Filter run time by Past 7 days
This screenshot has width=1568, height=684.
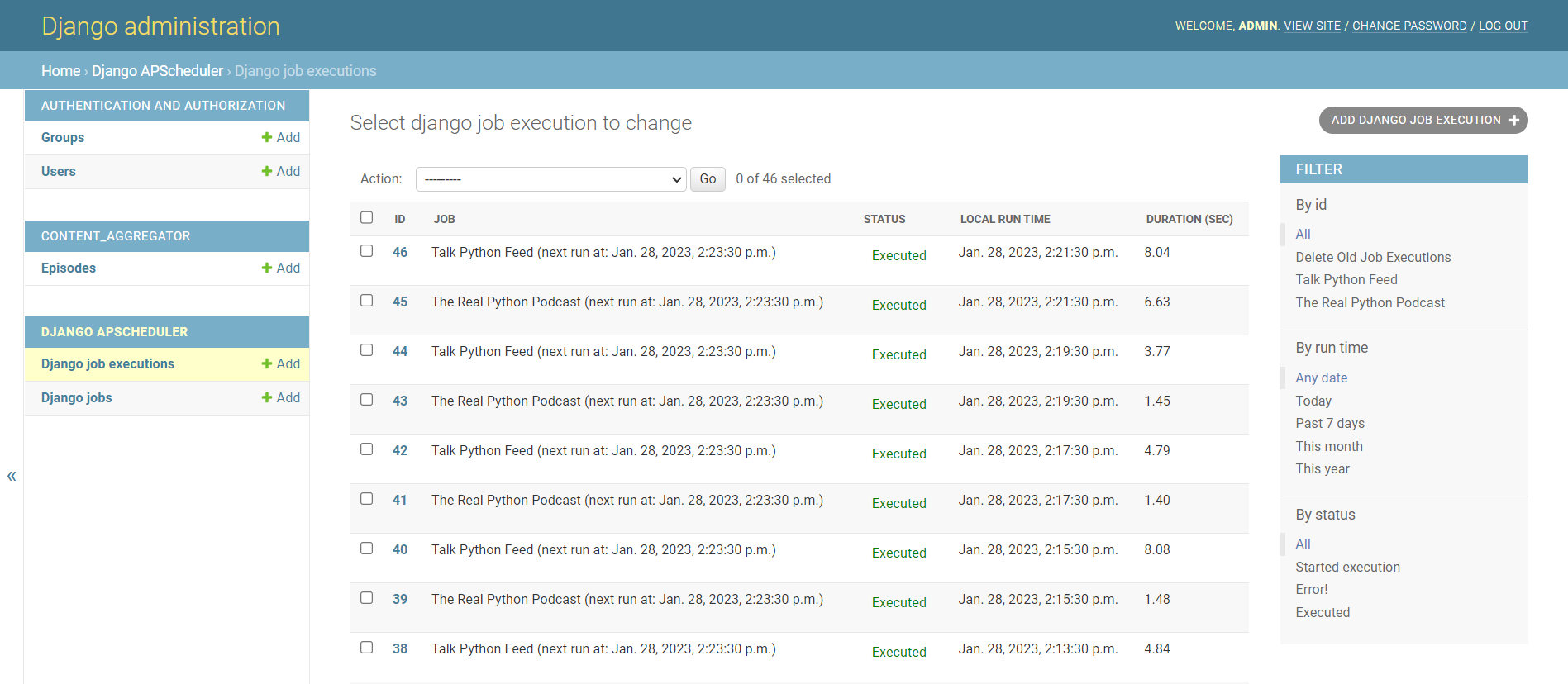coord(1329,423)
